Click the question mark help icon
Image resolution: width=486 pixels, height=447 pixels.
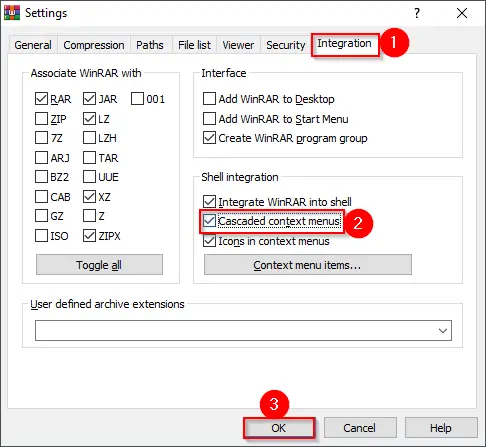point(417,13)
